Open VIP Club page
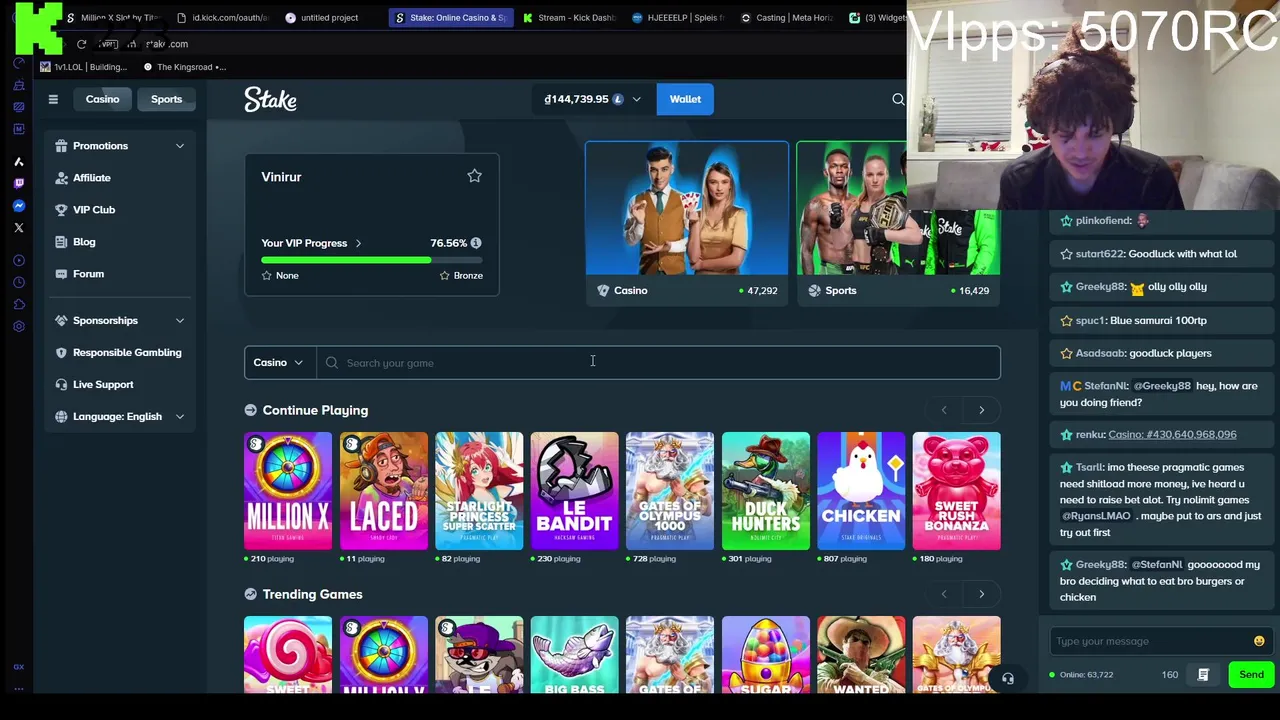The image size is (1280, 720). click(93, 209)
